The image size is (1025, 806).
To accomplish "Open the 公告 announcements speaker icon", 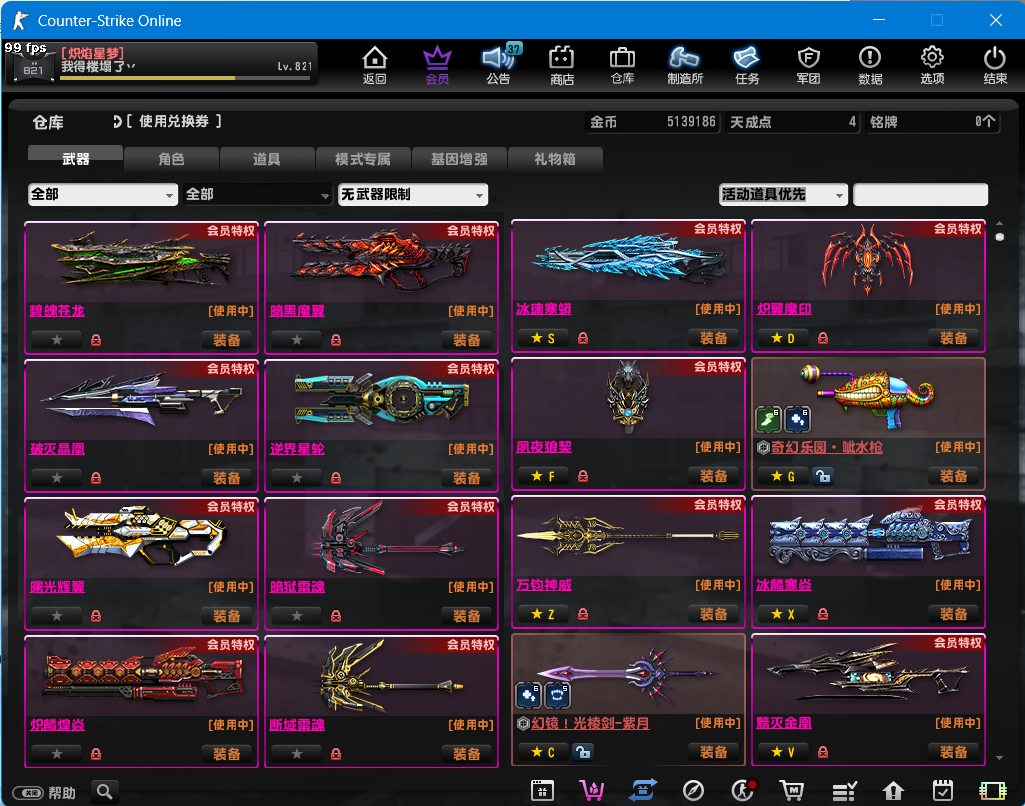I will (499, 64).
